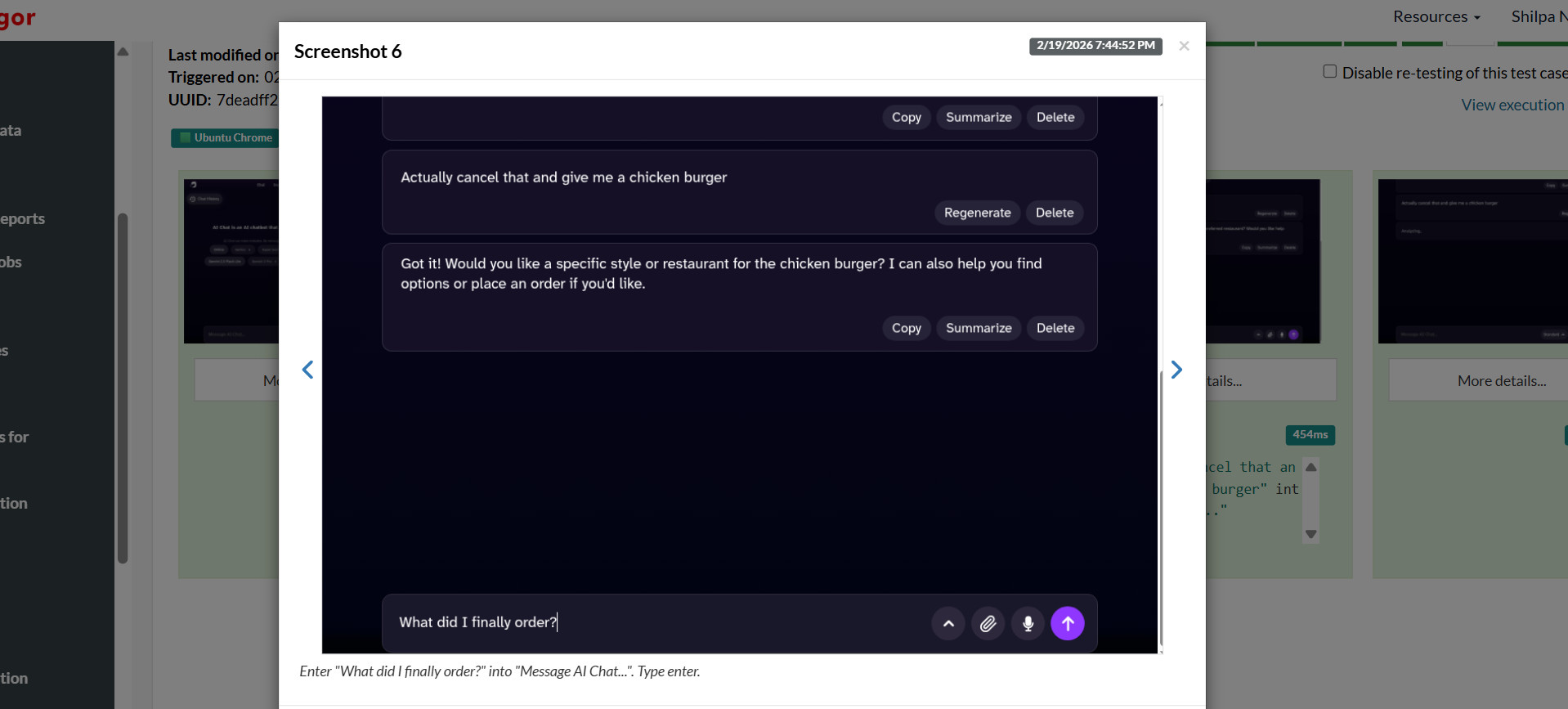This screenshot has height=709, width=1568.
Task: Click the screenshot modal's vertical scrollbar
Action: pyautogui.click(x=1161, y=507)
